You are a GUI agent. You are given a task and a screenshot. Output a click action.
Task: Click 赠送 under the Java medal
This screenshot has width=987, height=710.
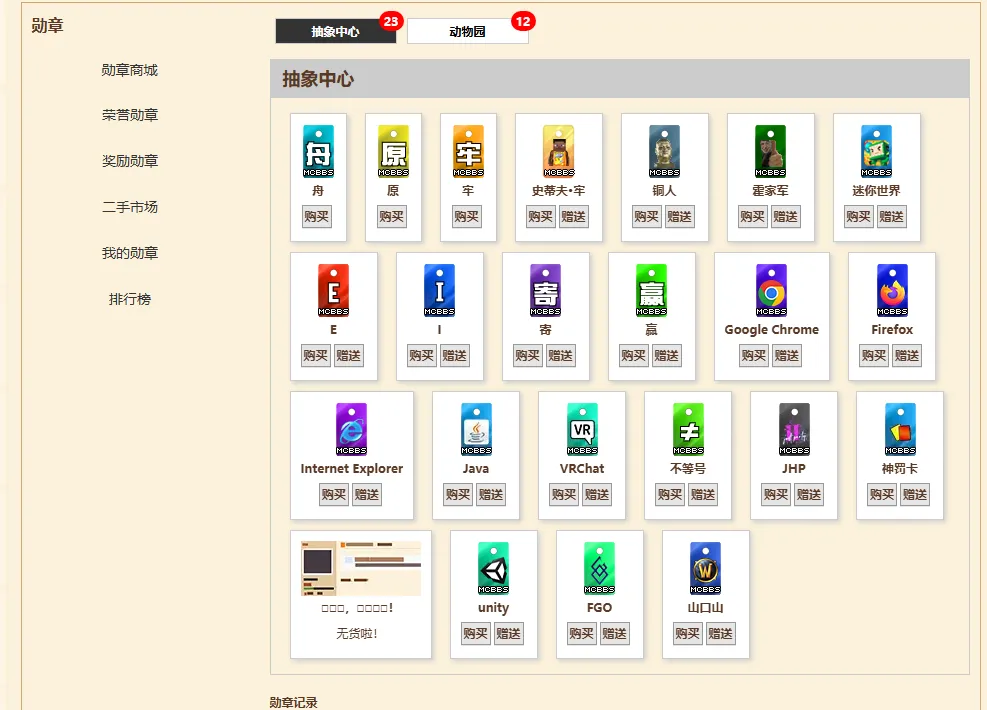click(x=491, y=495)
